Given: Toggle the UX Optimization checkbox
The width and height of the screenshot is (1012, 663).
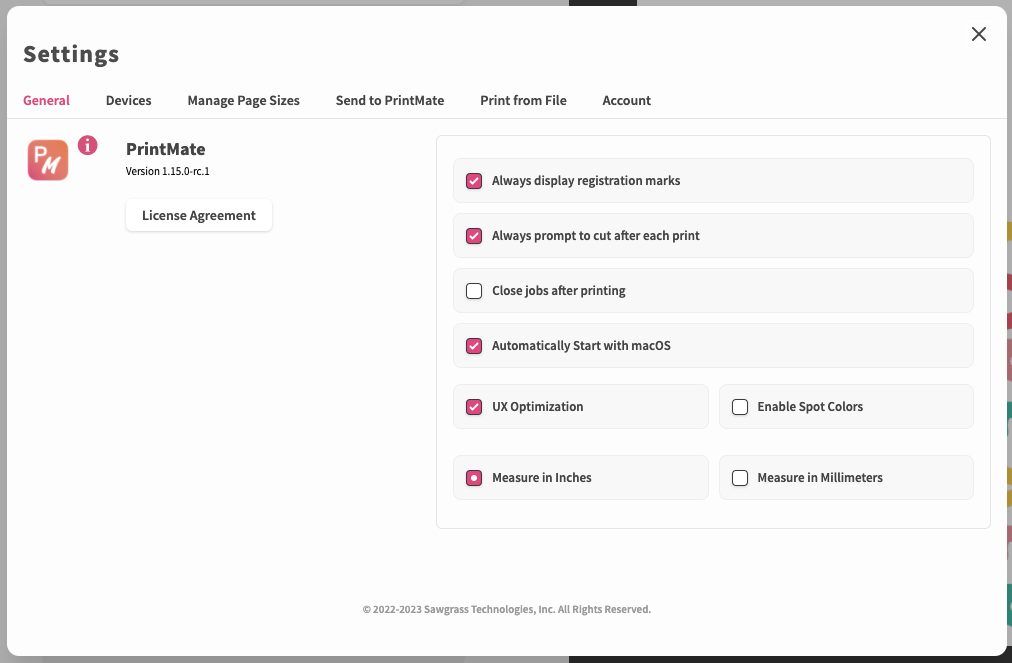Looking at the screenshot, I should tap(474, 407).
